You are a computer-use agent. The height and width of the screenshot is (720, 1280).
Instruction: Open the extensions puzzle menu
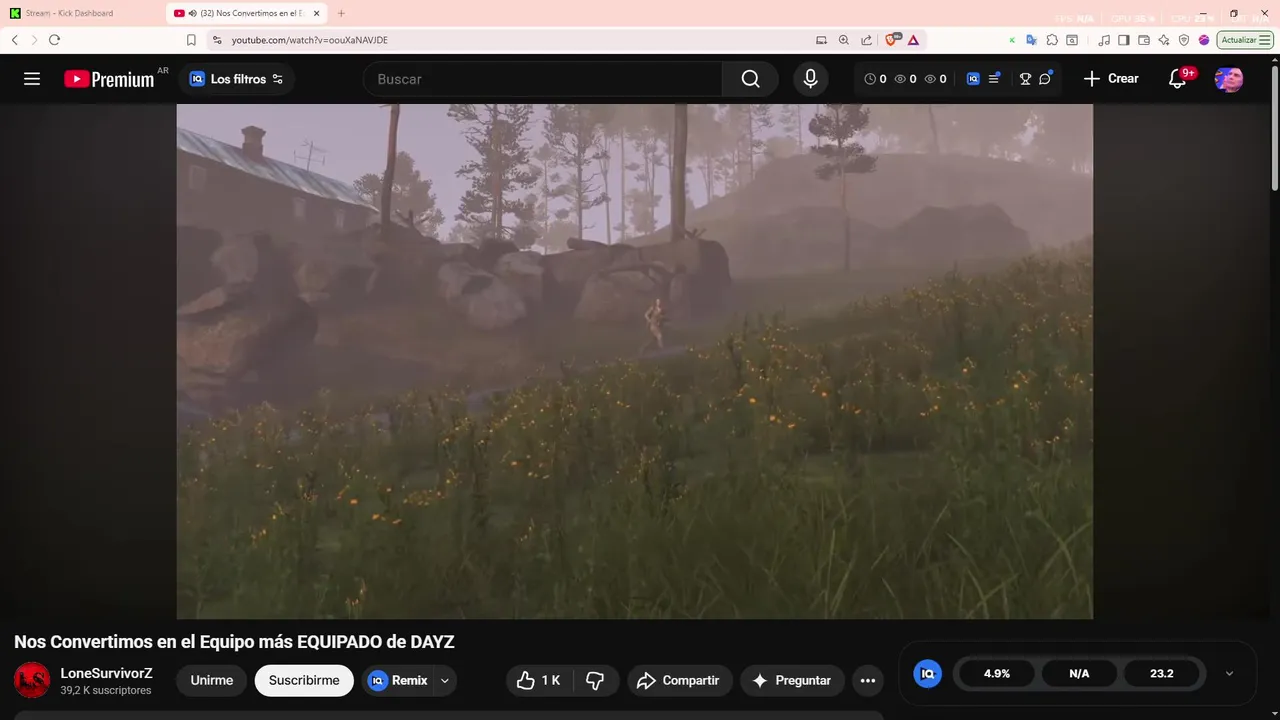coord(1052,40)
